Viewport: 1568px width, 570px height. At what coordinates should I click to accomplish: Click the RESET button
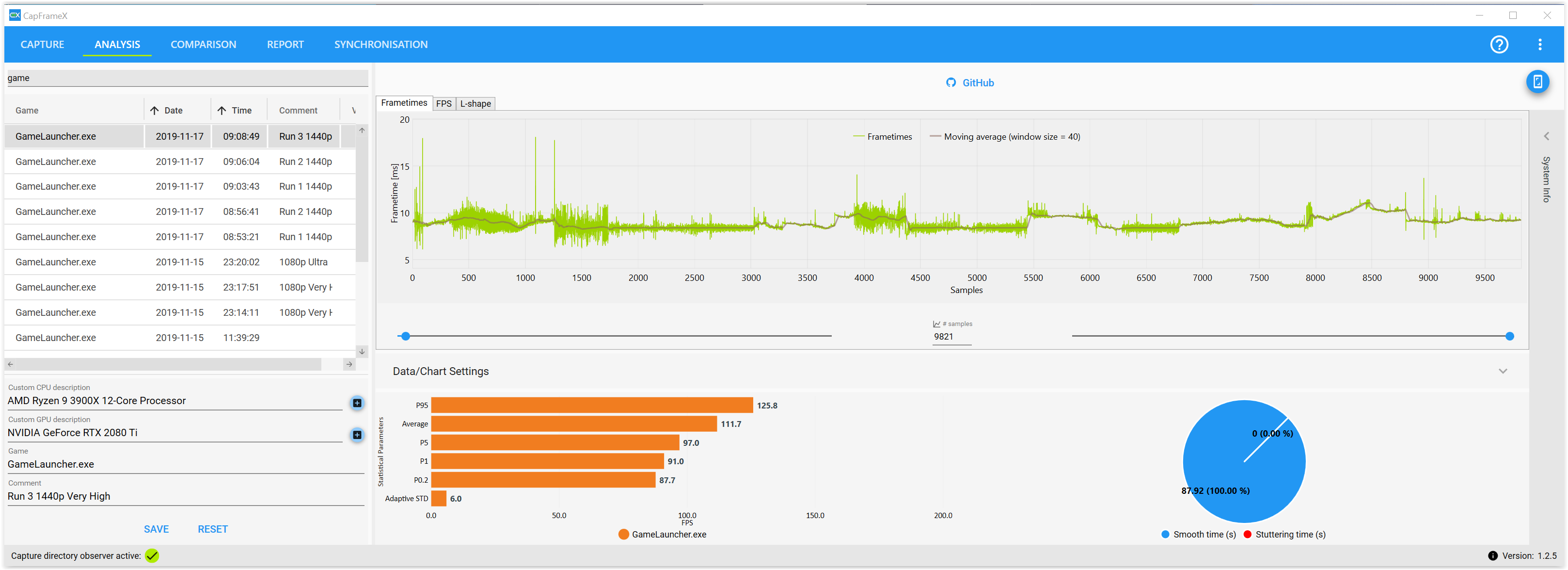point(212,529)
